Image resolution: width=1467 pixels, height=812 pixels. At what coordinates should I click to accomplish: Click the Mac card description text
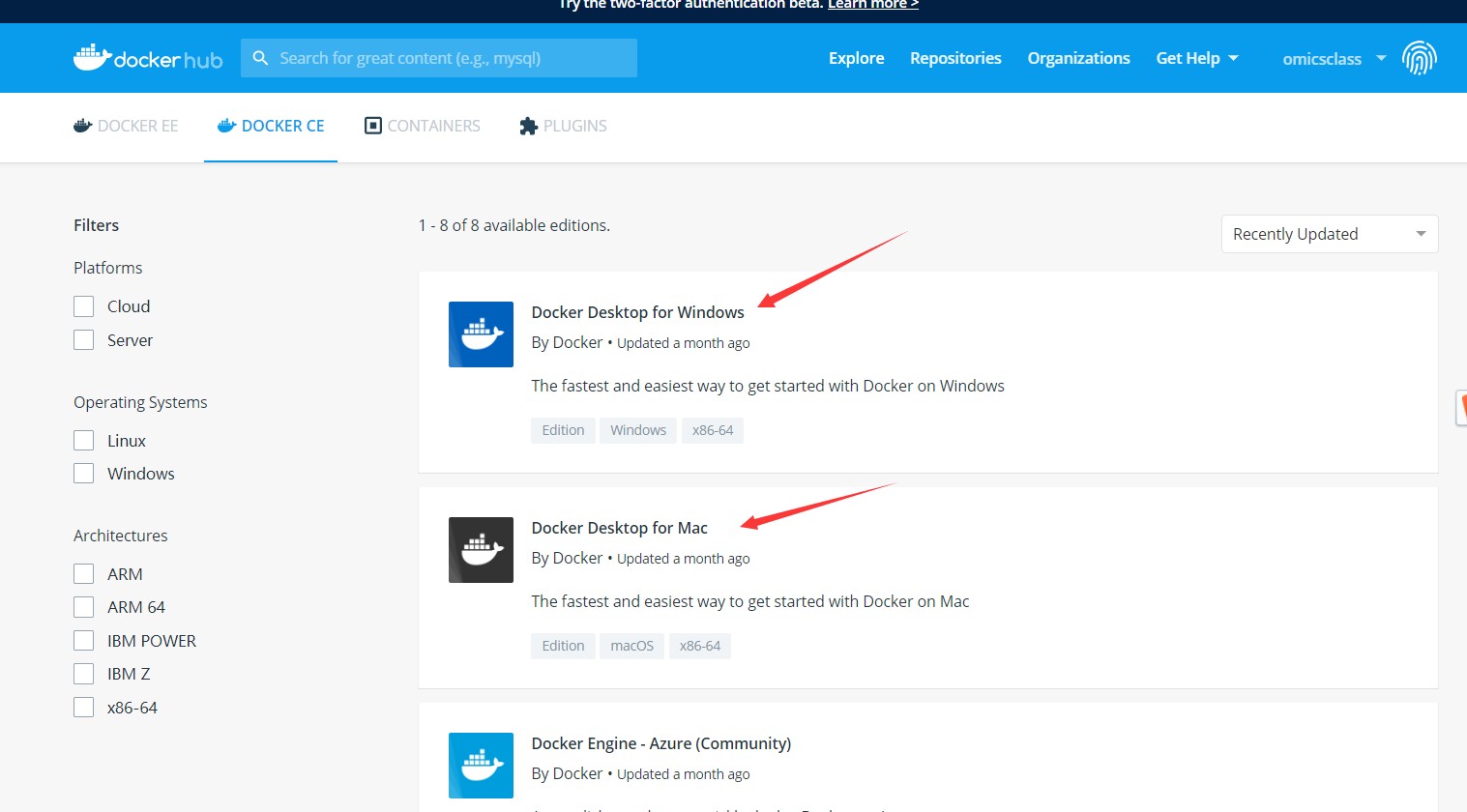(749, 601)
